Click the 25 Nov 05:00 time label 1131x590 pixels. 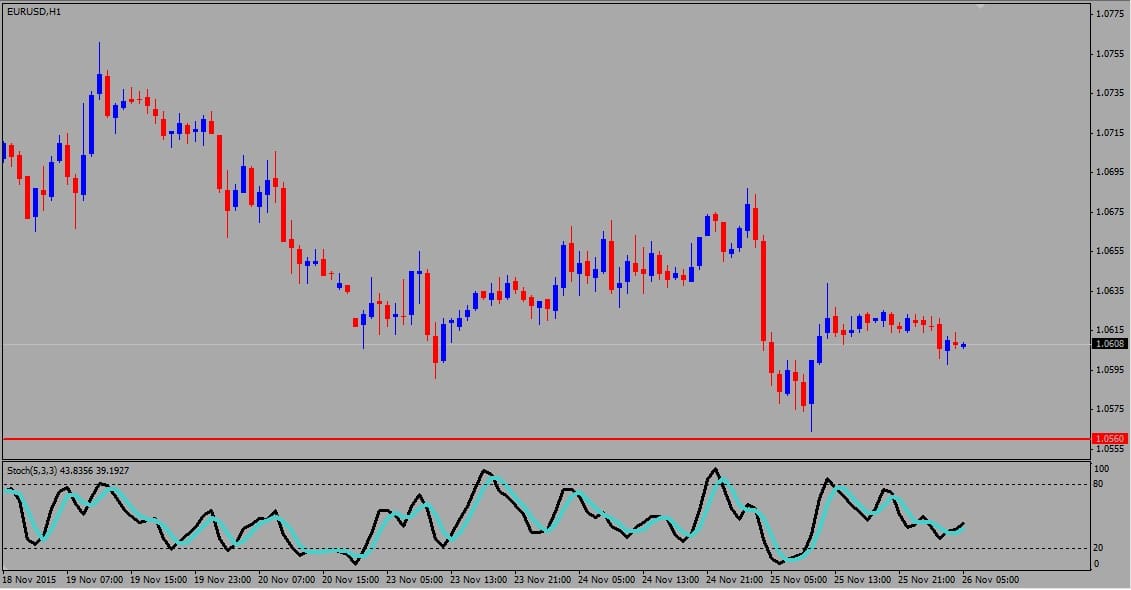[x=798, y=579]
